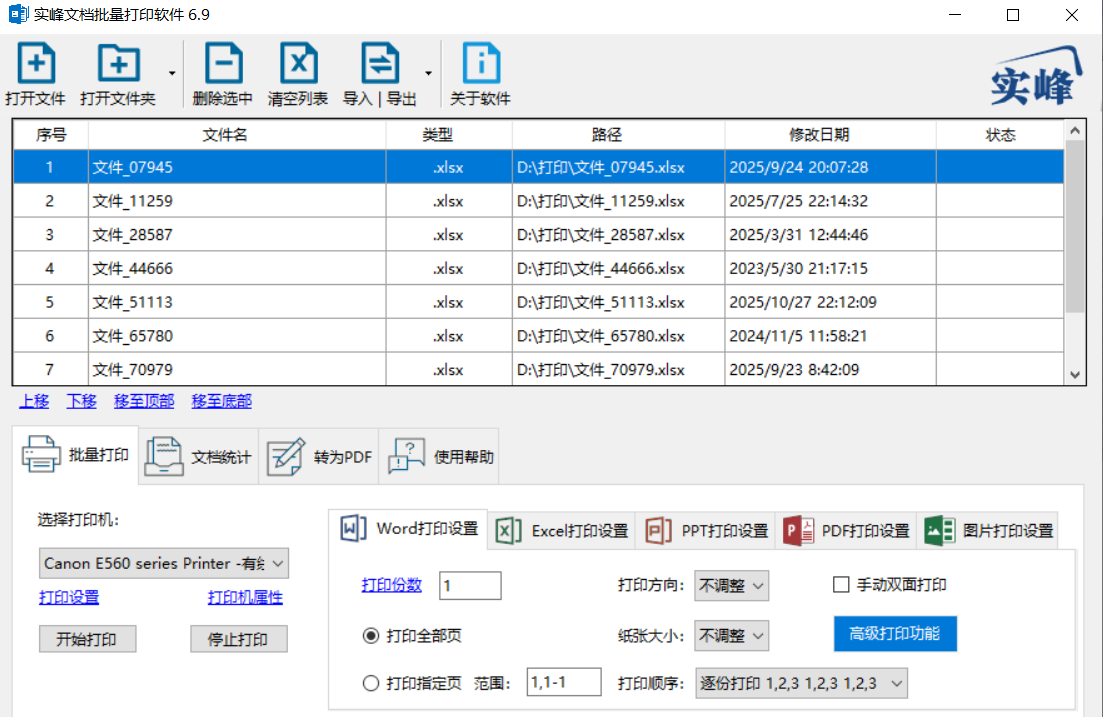Click the 删除选中 delete selected icon

(x=224, y=63)
